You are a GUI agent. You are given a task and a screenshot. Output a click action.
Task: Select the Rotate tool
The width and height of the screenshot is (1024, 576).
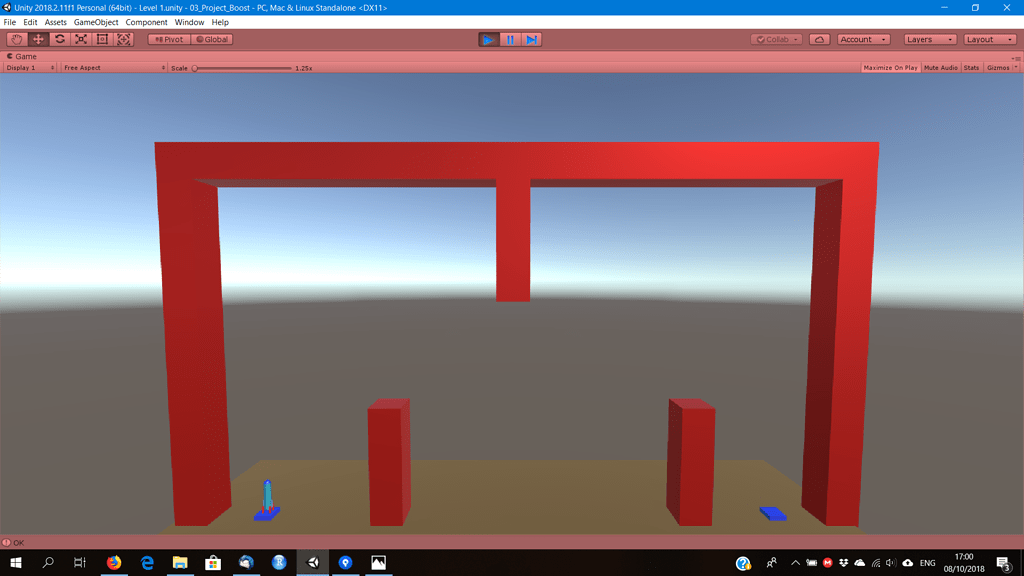click(x=59, y=39)
